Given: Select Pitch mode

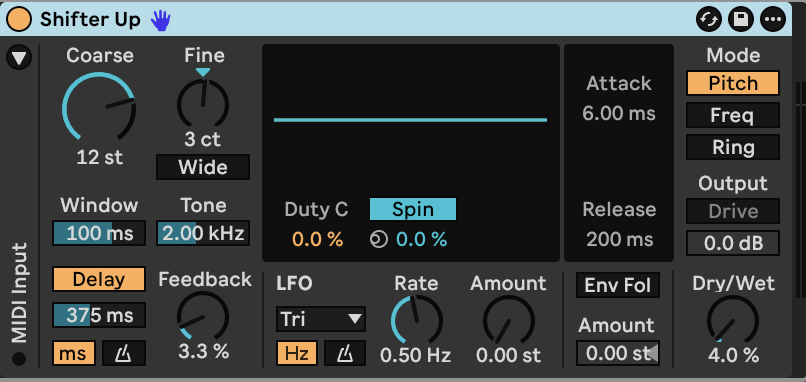Looking at the screenshot, I should coord(733,83).
